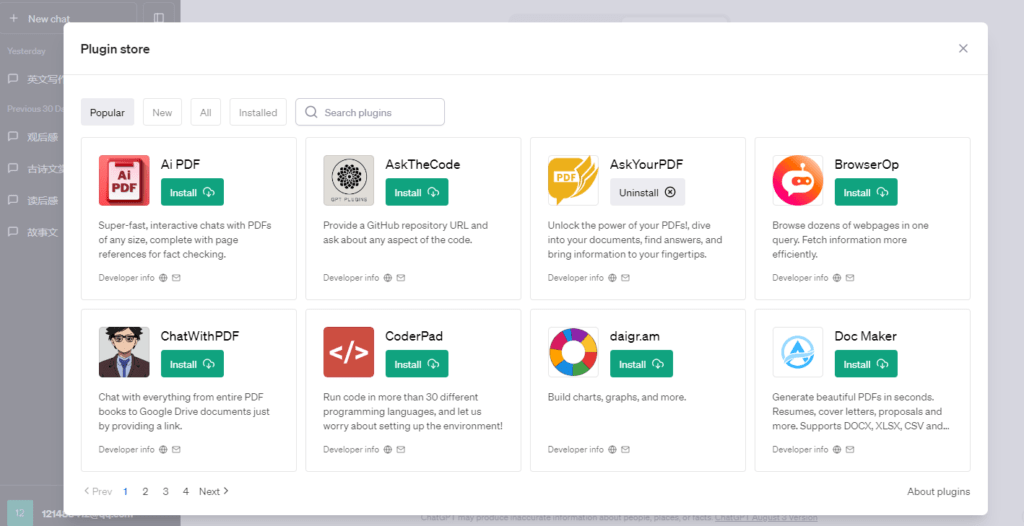The height and width of the screenshot is (526, 1024).
Task: Click the daigr.am color wheel logo
Action: (573, 352)
